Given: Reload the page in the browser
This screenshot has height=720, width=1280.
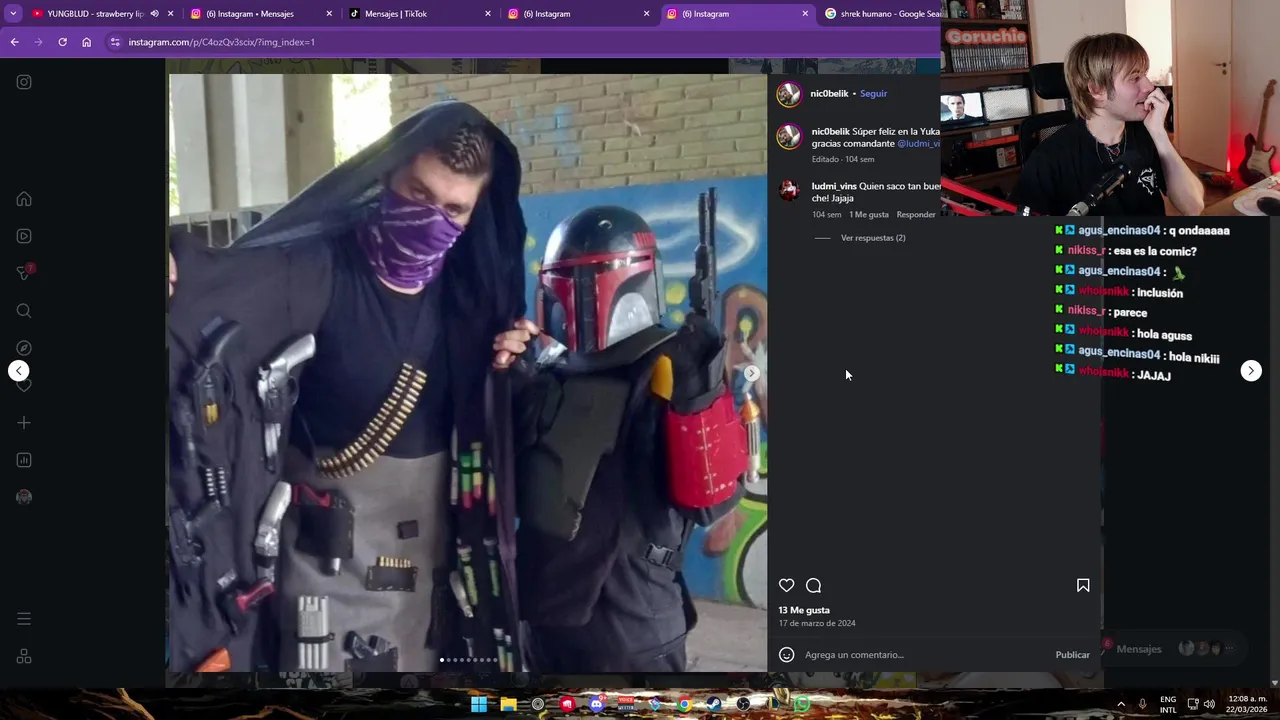Looking at the screenshot, I should (x=62, y=42).
